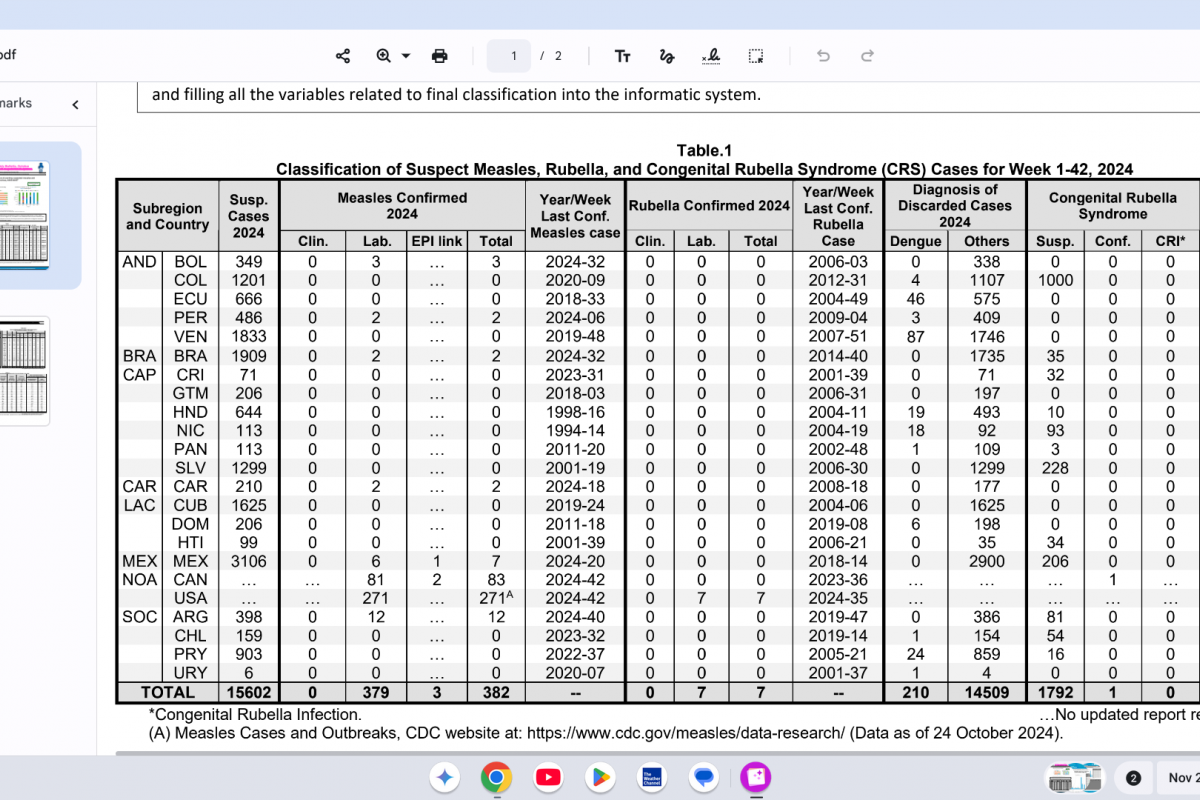The height and width of the screenshot is (800, 1200).
Task: Print the document using the printer icon
Action: click(439, 56)
